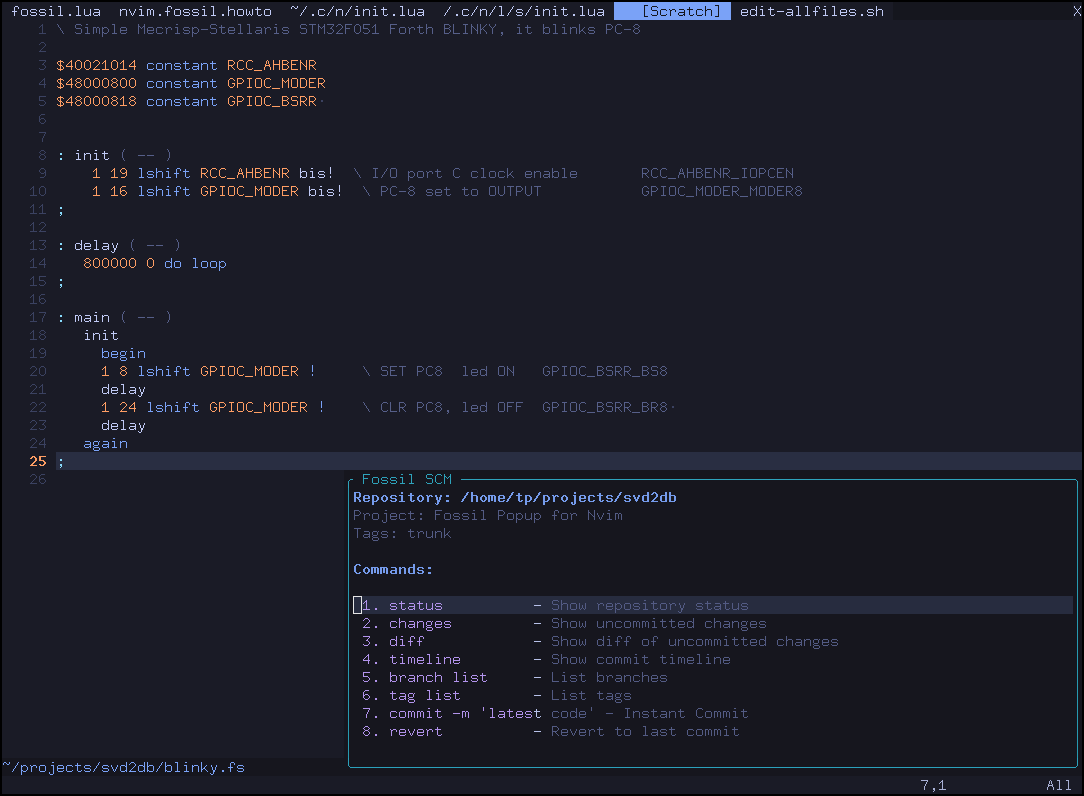Viewport: 1084px width, 796px height.
Task: Click the 'All' scroll indicator
Action: [1058, 785]
